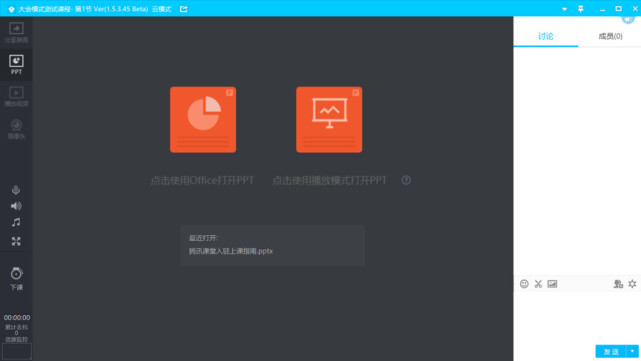Expand the send button dropdown arrow
Screen dimensions: 641x361
coord(632,351)
